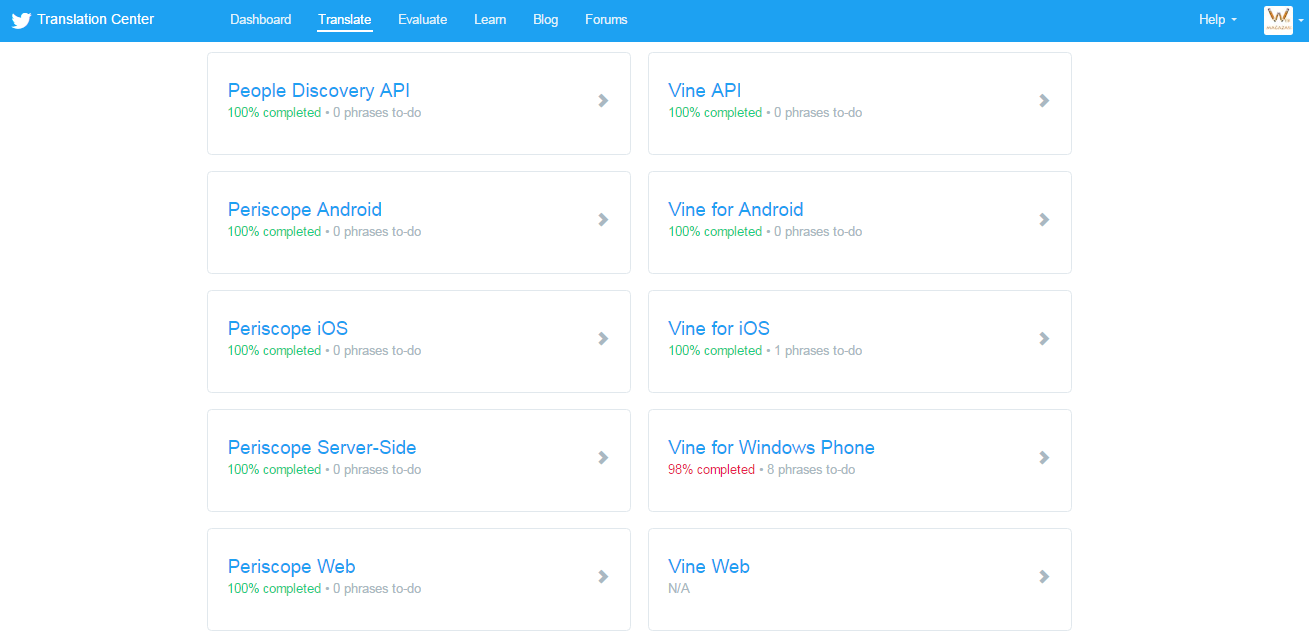This screenshot has width=1309, height=635.
Task: Go to the Dashboard tab
Action: coord(261,20)
